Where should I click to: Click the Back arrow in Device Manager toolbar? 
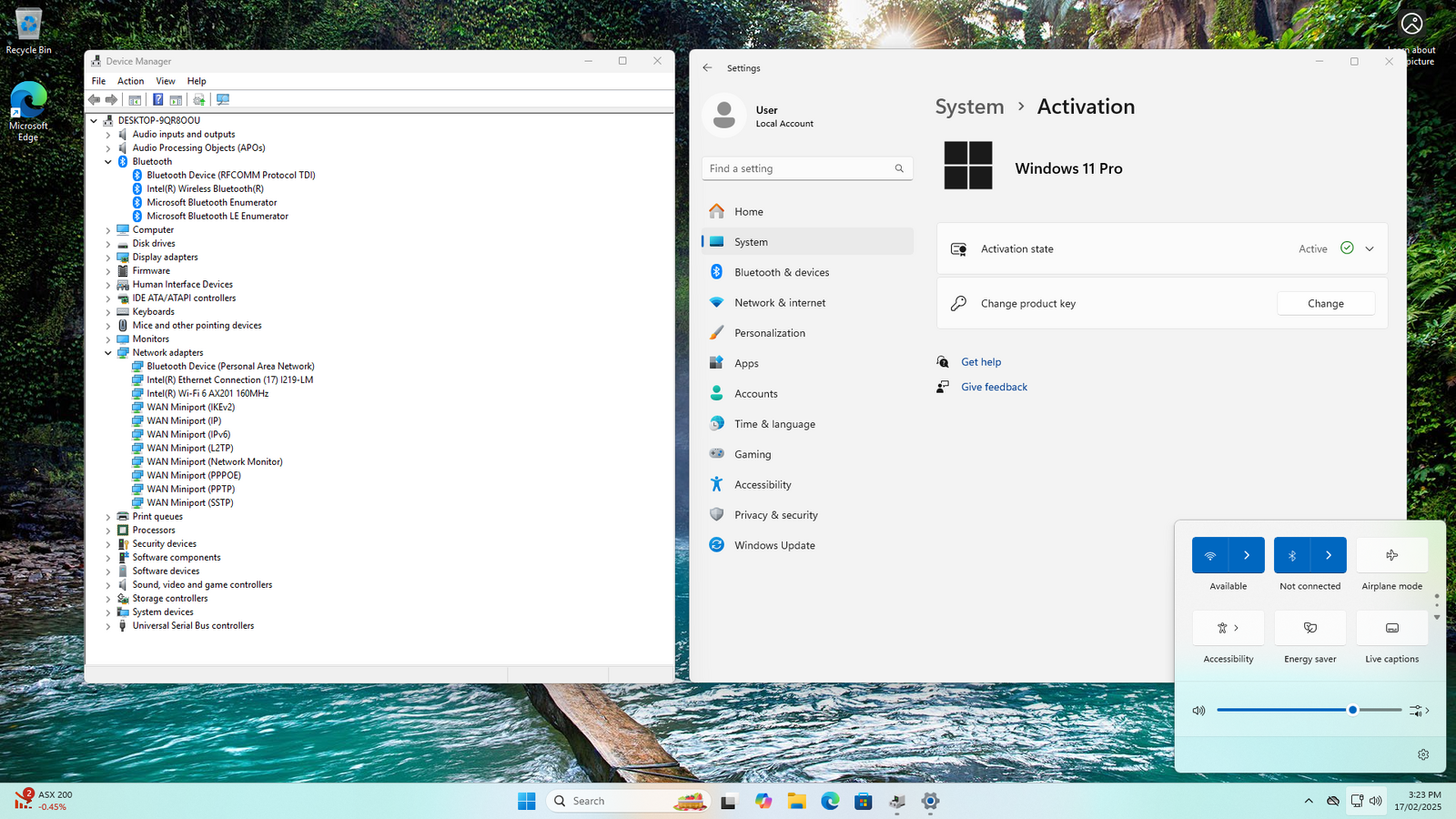[x=95, y=100]
